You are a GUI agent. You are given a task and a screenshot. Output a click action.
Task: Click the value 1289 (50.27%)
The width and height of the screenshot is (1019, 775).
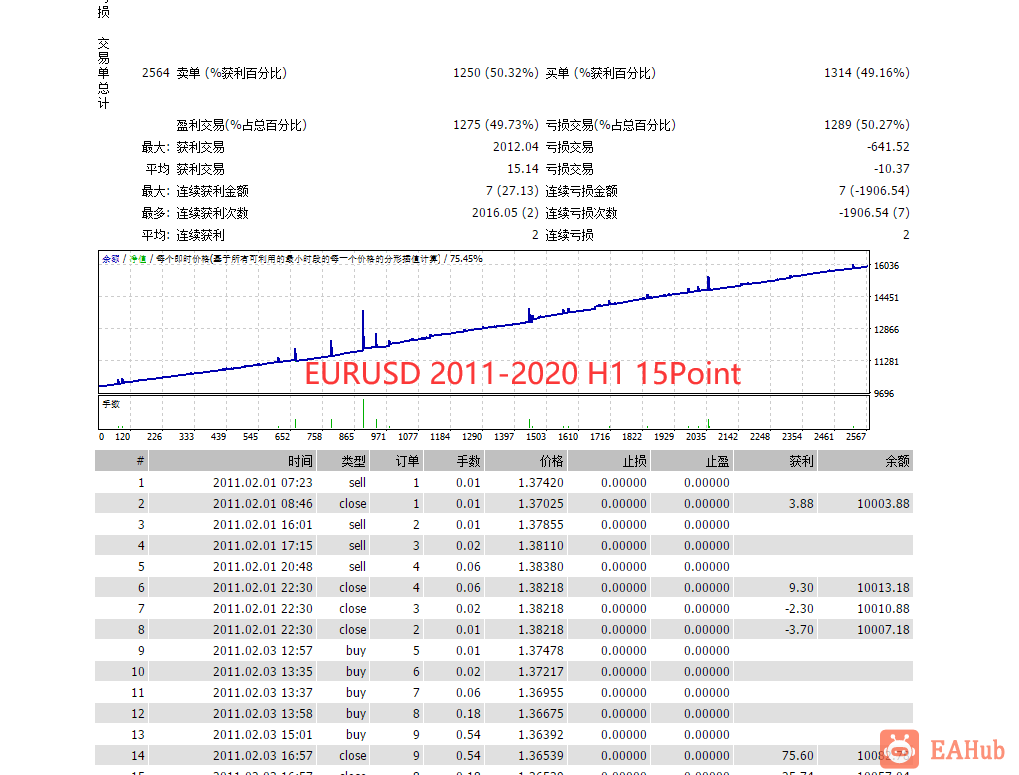[x=867, y=125]
